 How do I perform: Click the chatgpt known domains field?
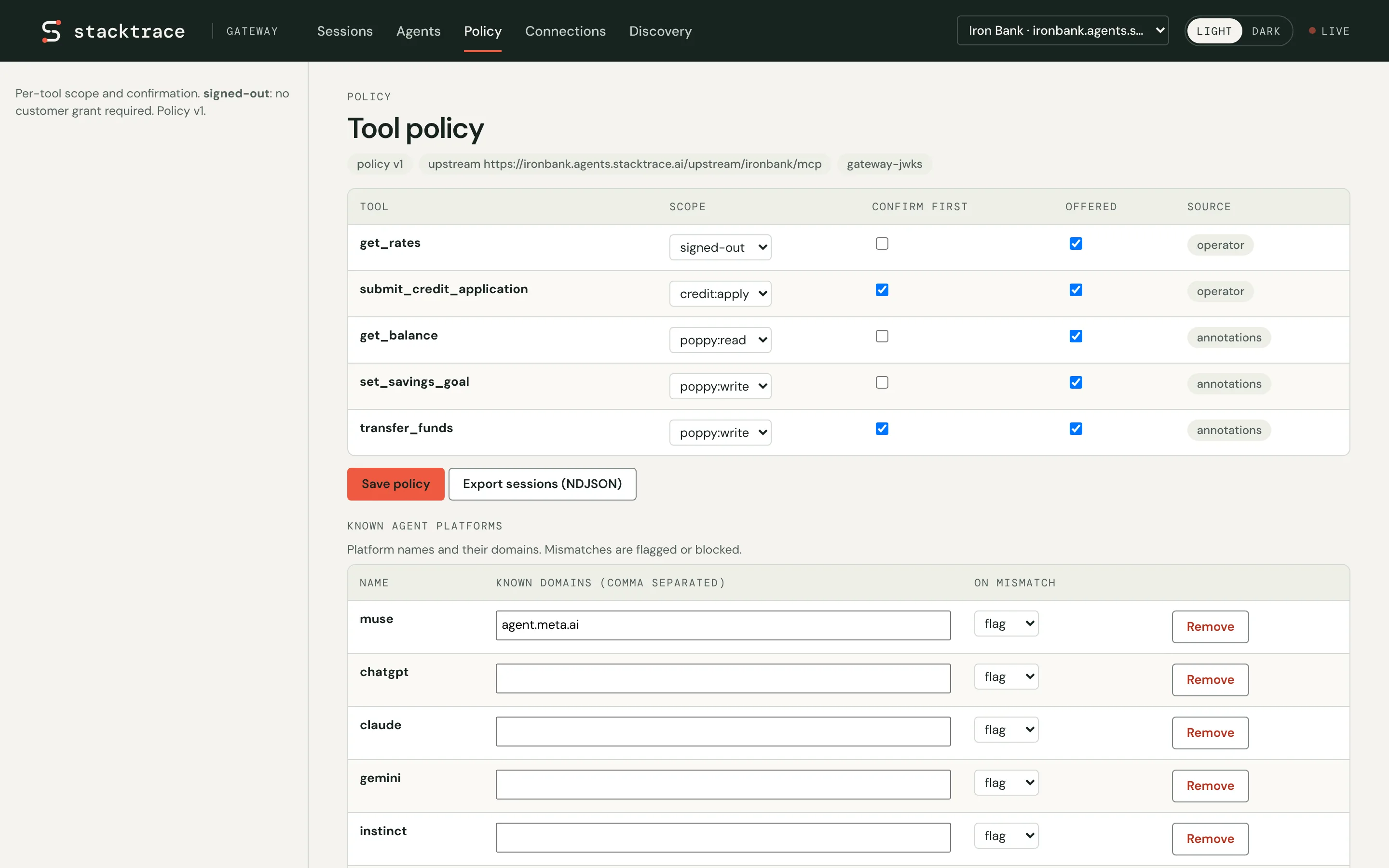722,678
